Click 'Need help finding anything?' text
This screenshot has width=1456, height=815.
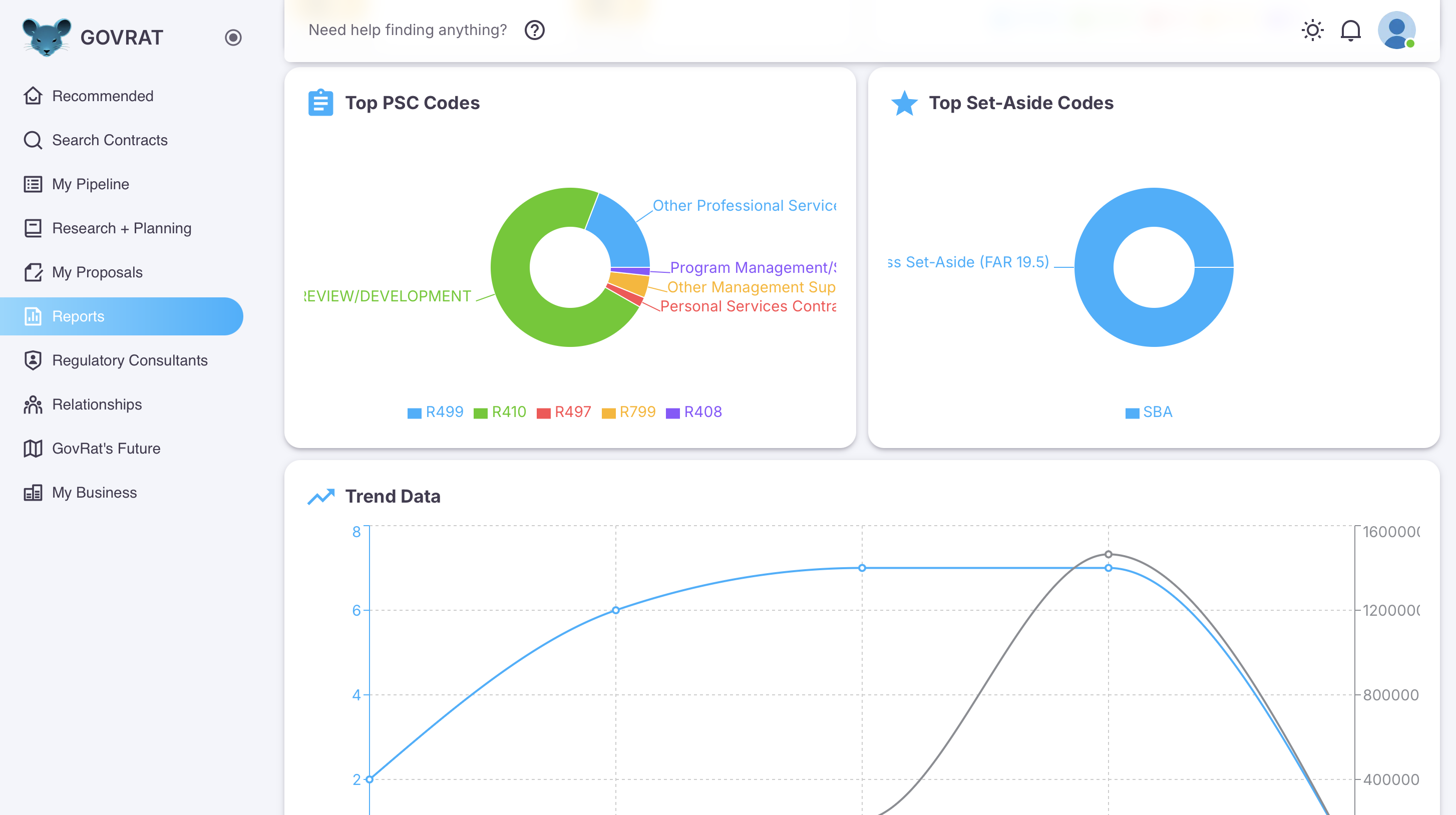[408, 30]
